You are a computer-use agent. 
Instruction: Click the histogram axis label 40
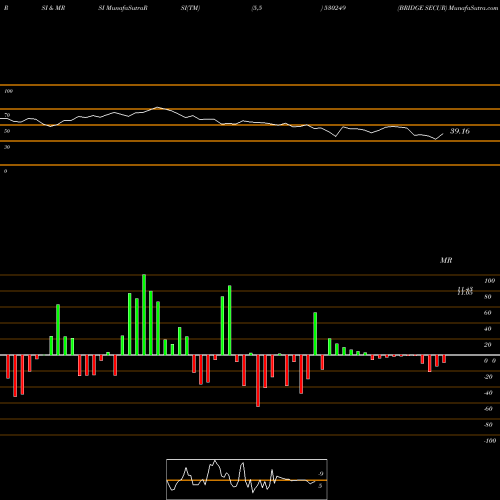tap(488, 329)
